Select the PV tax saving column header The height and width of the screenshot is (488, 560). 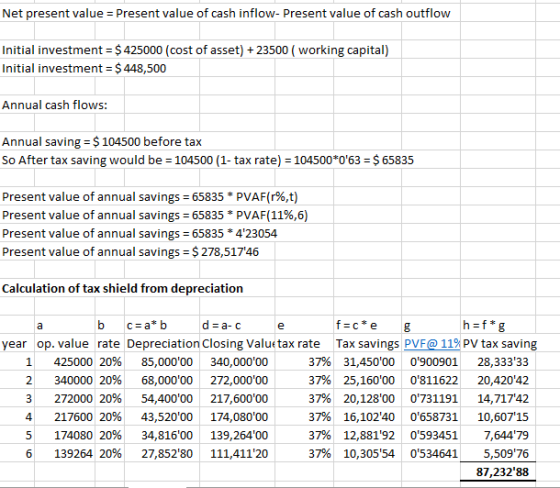(x=500, y=344)
